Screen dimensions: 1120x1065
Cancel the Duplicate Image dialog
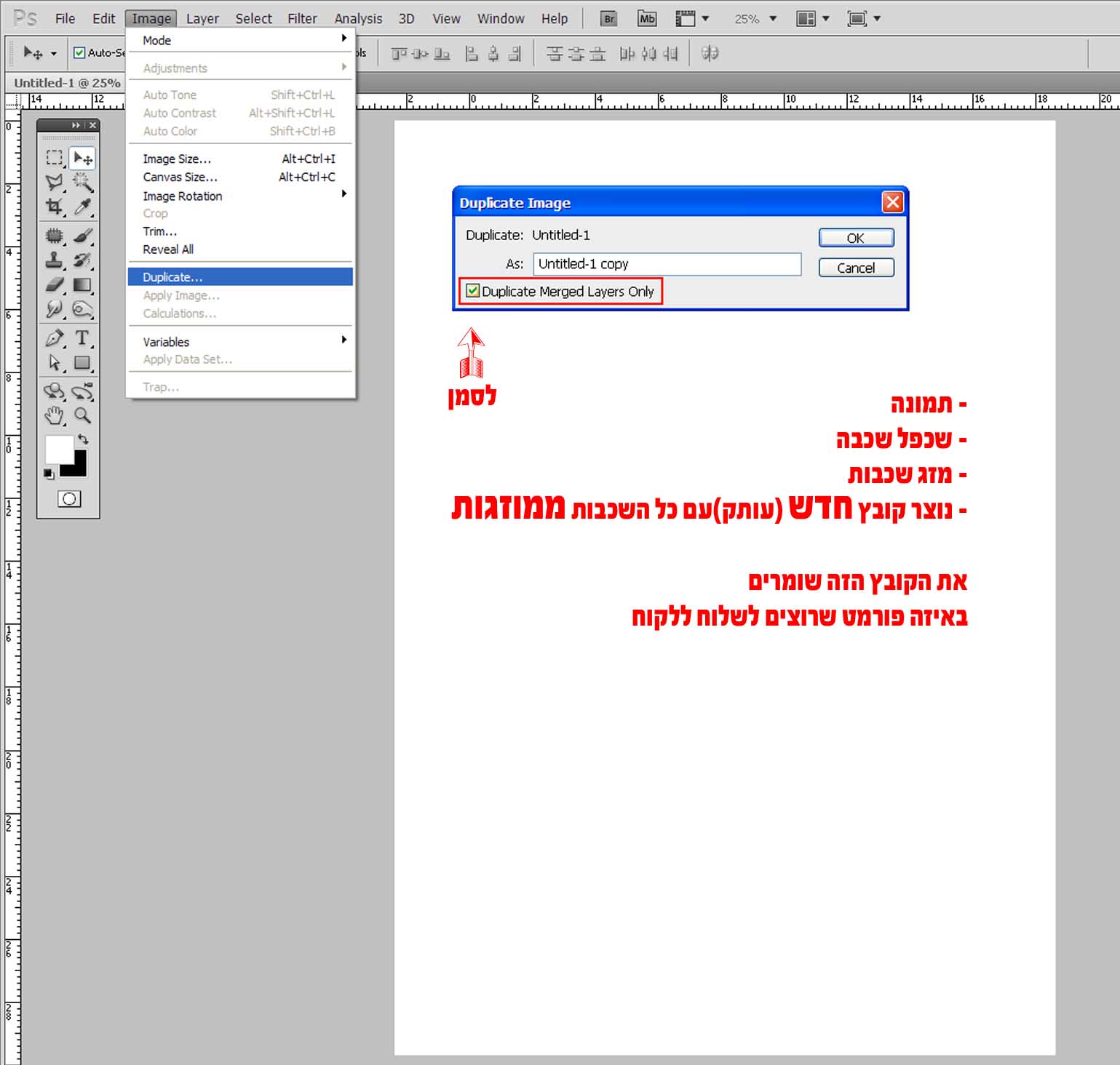856,268
